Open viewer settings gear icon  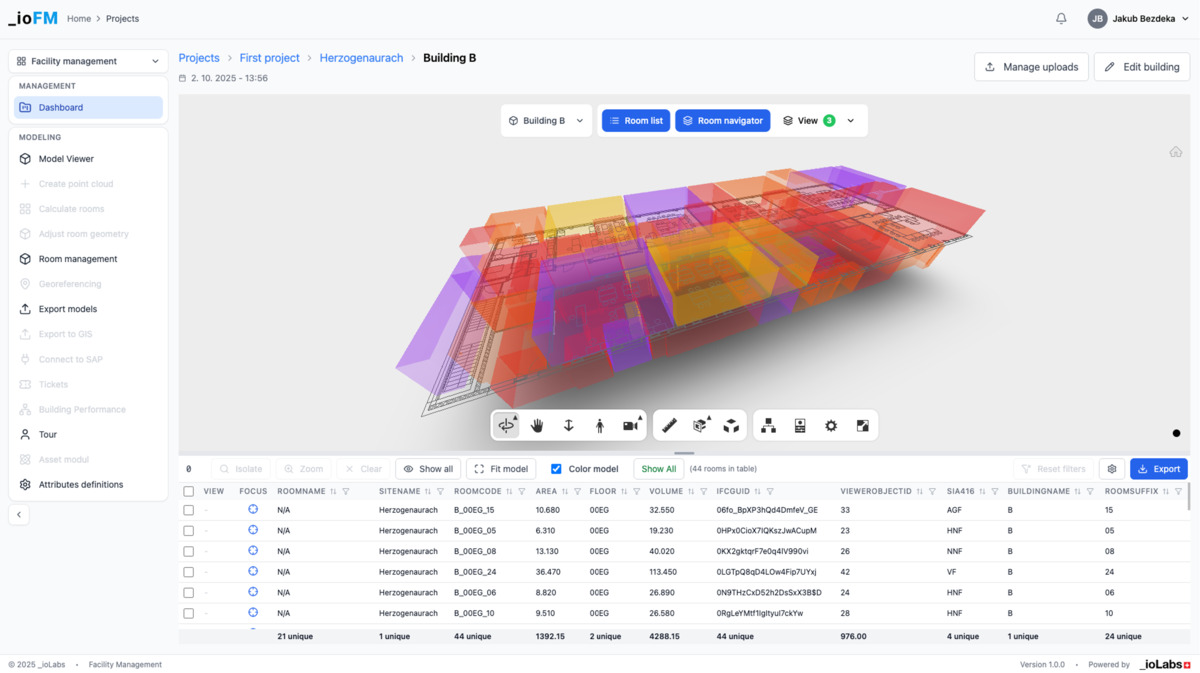coord(831,426)
